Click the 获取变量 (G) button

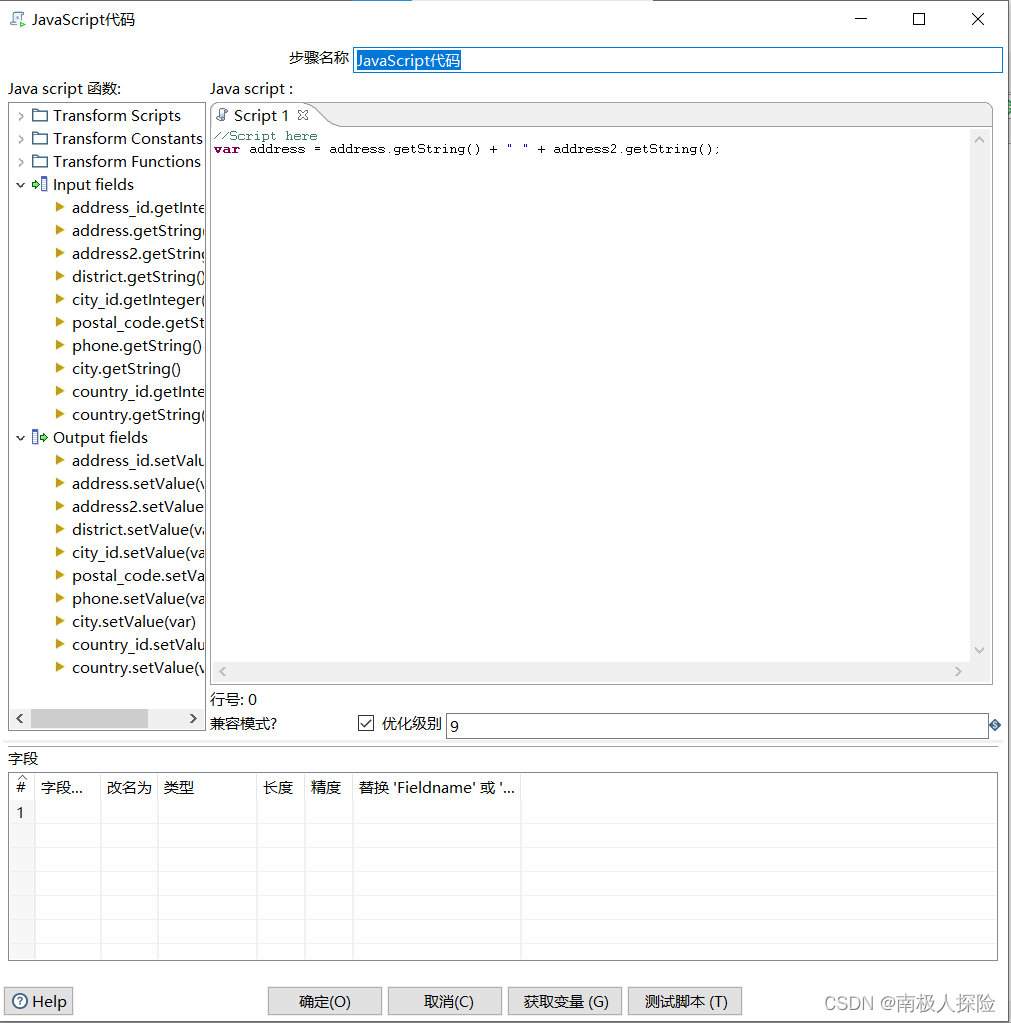pyautogui.click(x=565, y=1001)
